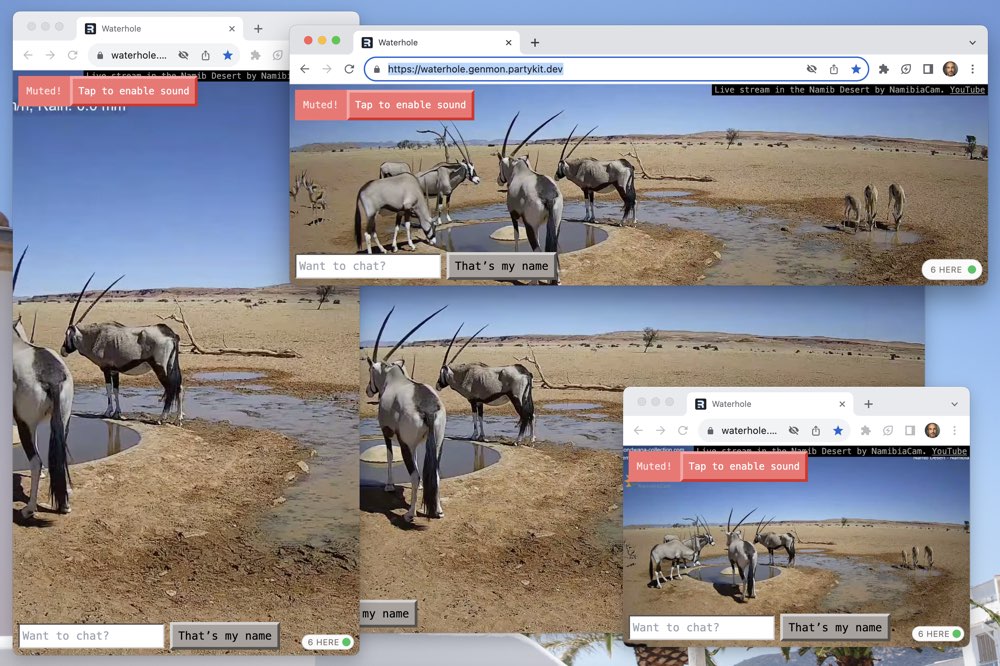
Task: Click forward arrow in the left window
Action: 50,56
